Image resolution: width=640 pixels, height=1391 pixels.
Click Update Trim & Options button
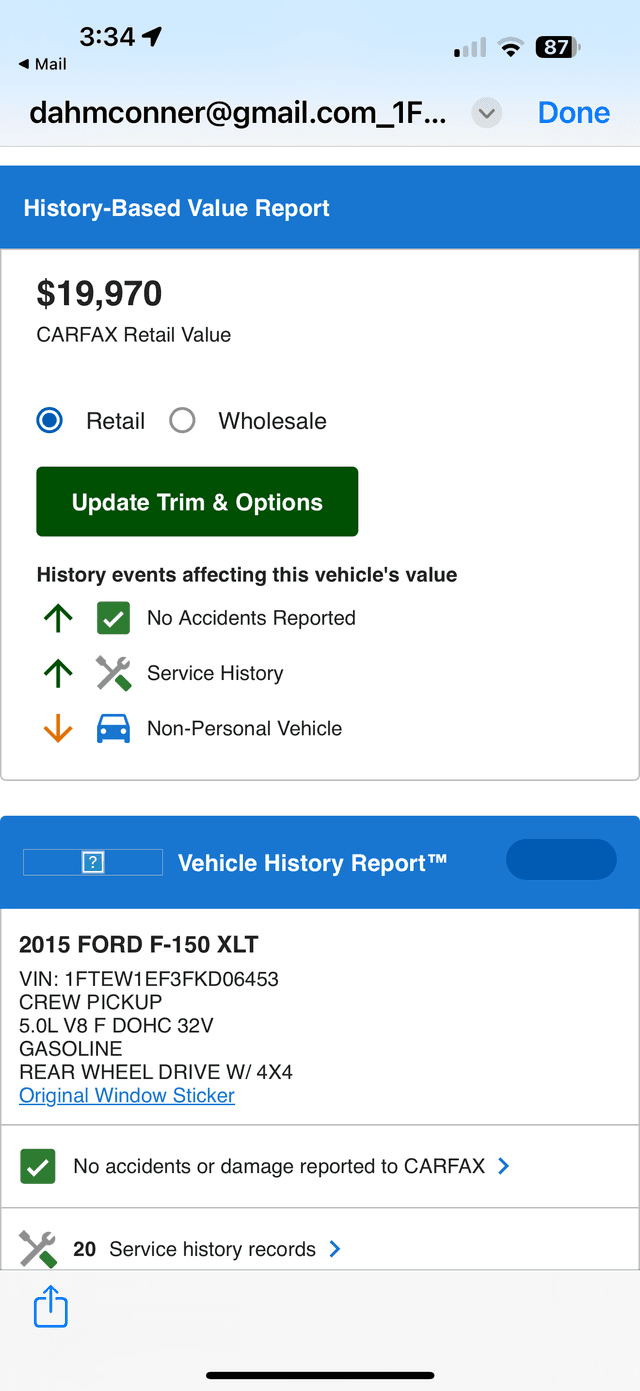click(197, 502)
